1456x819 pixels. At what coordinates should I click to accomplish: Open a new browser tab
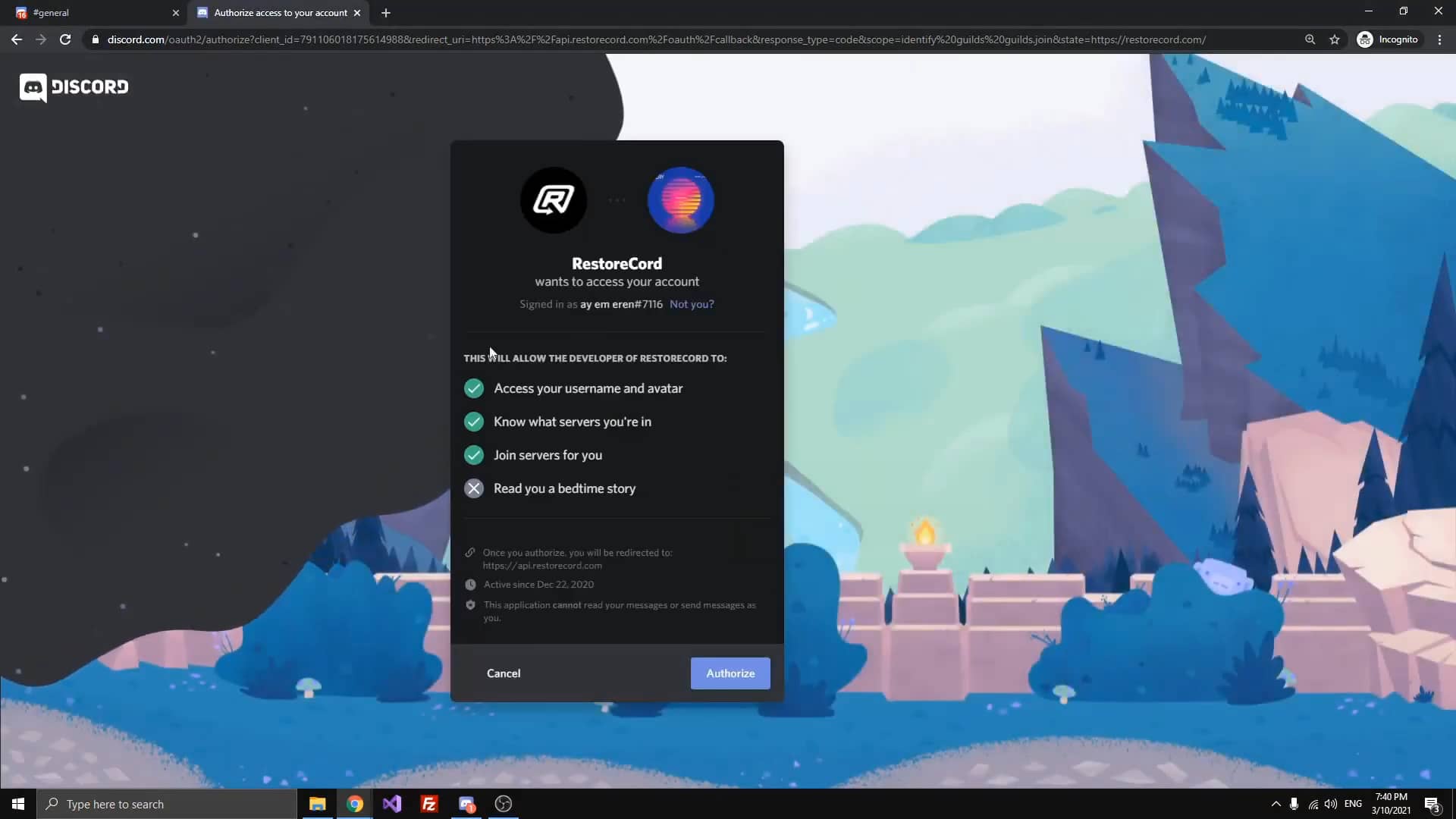[386, 13]
